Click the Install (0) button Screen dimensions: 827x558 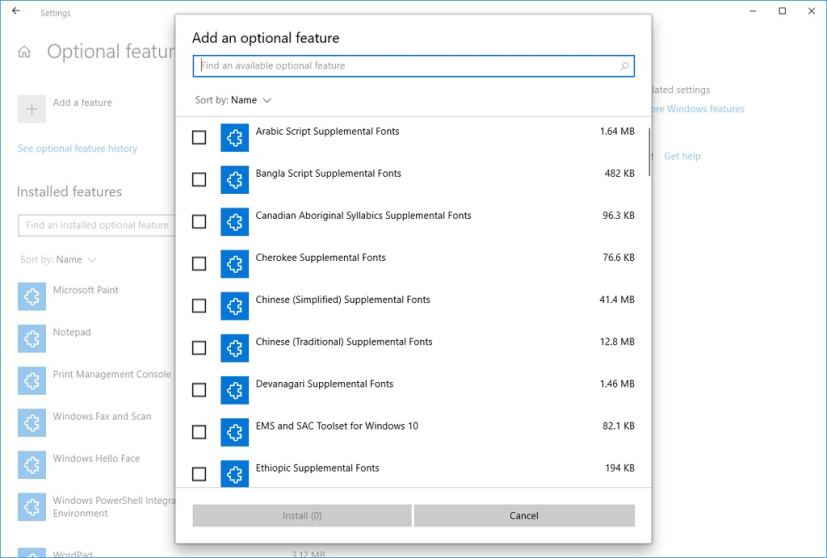(x=302, y=516)
